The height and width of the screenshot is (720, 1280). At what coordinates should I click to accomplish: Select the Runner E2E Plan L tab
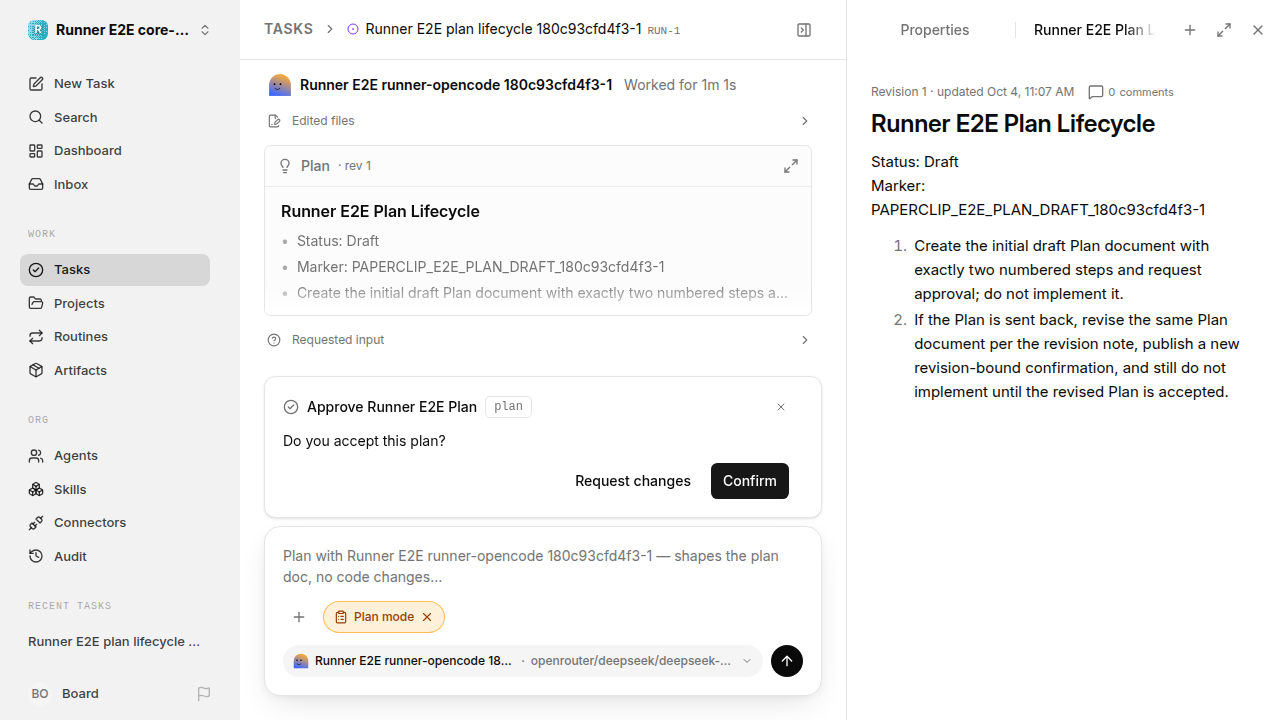tap(1094, 30)
